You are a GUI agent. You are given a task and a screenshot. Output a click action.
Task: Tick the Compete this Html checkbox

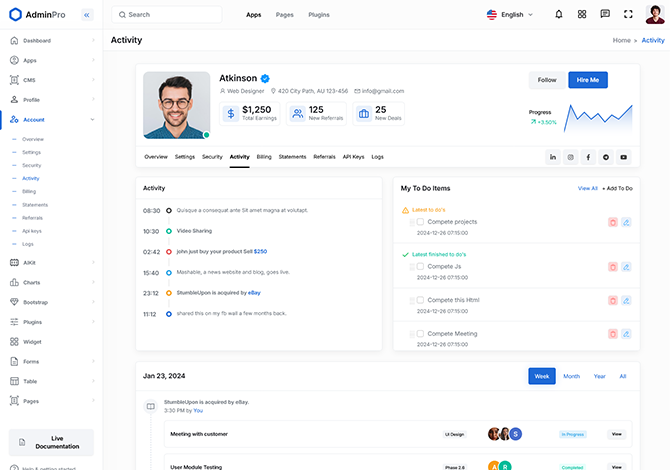[420, 300]
